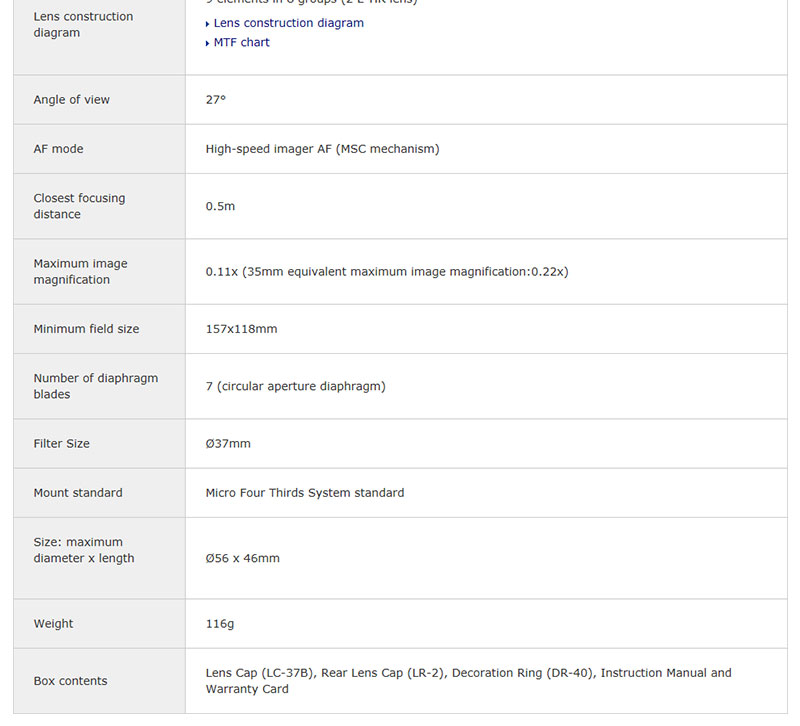Open the MTF chart link
Screen dimensions: 800x726
(x=241, y=42)
